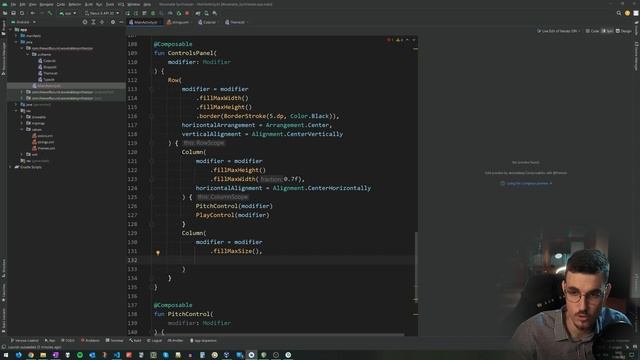Open the App Inspection tool window
The height and width of the screenshot is (360, 640).
(x=203, y=340)
